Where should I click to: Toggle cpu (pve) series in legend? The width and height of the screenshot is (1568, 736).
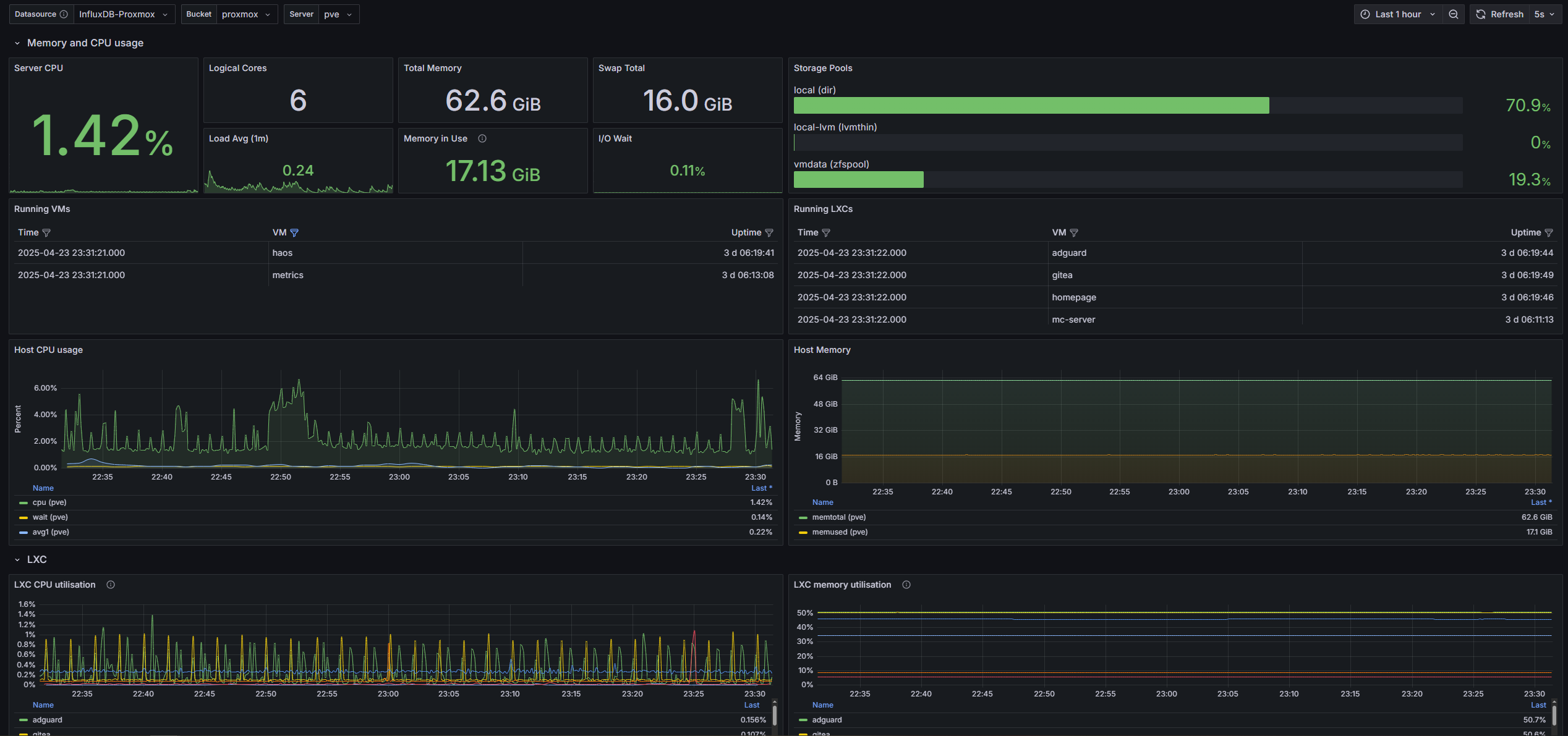coord(49,502)
